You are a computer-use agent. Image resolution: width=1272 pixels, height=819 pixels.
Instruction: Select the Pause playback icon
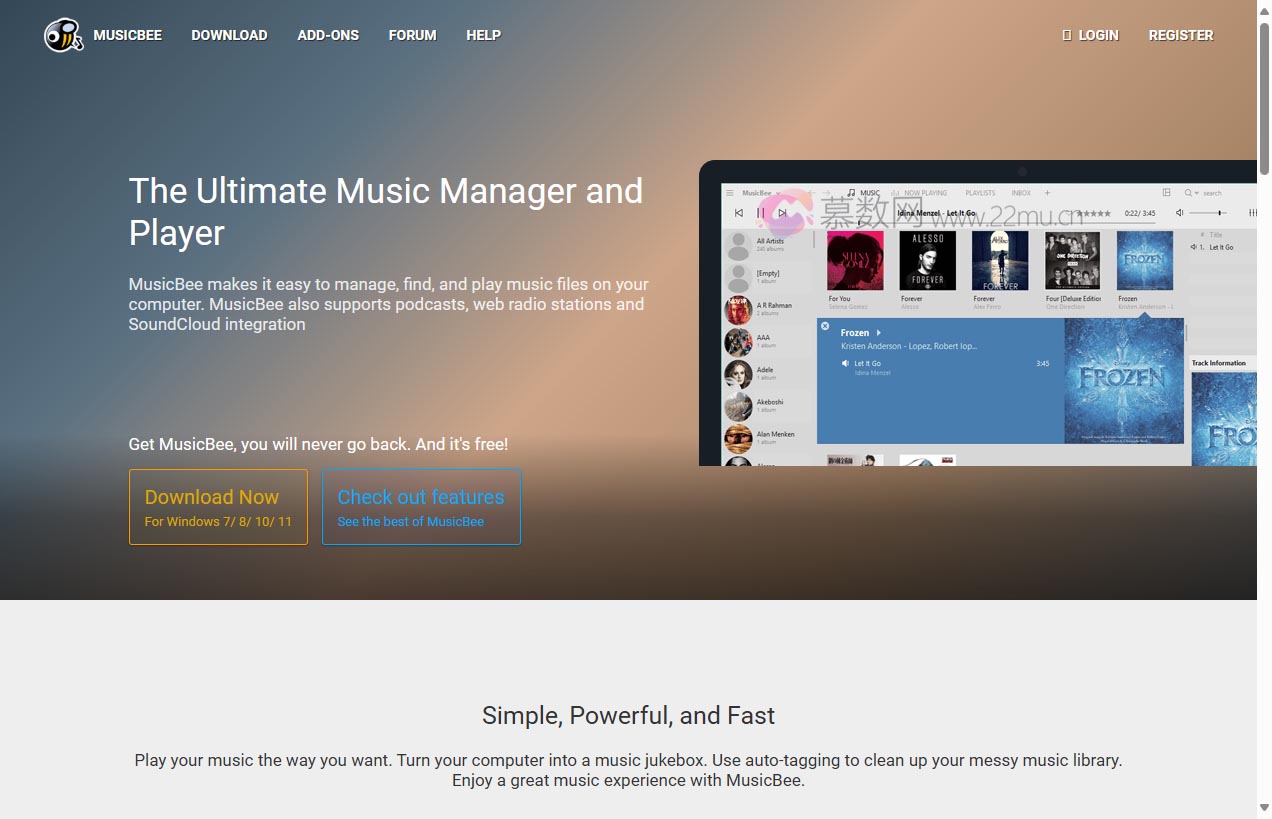coord(760,211)
